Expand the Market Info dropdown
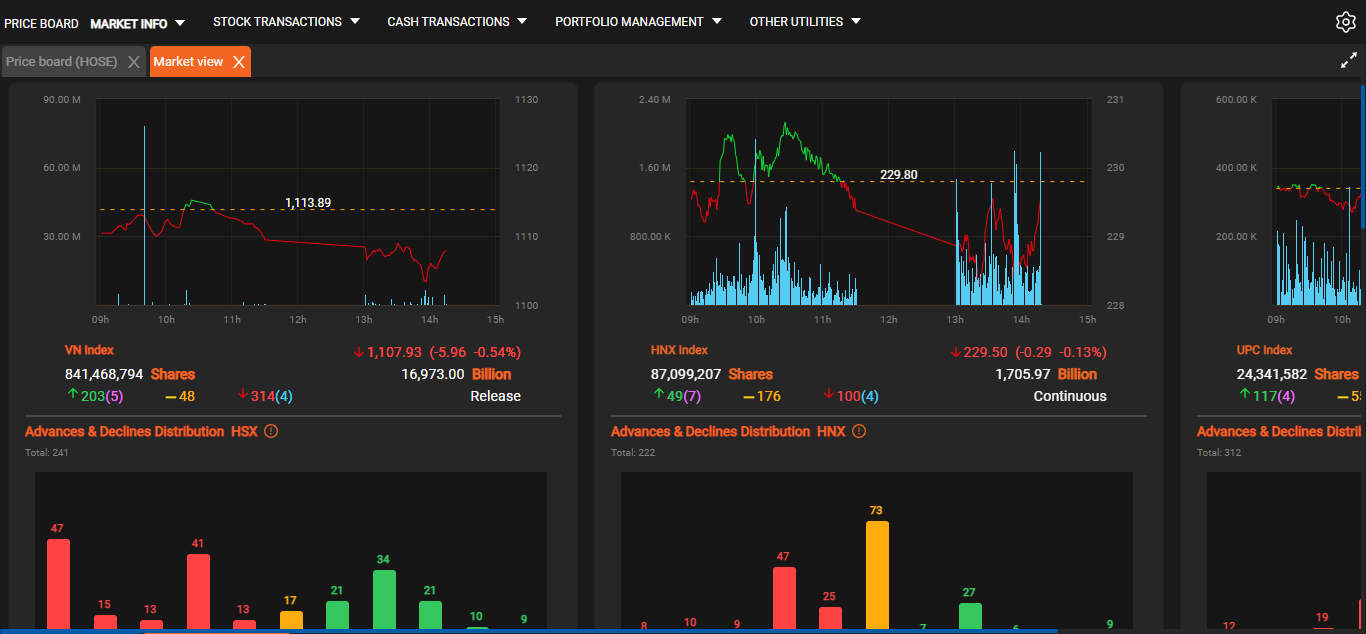This screenshot has height=634, width=1366. (180, 22)
